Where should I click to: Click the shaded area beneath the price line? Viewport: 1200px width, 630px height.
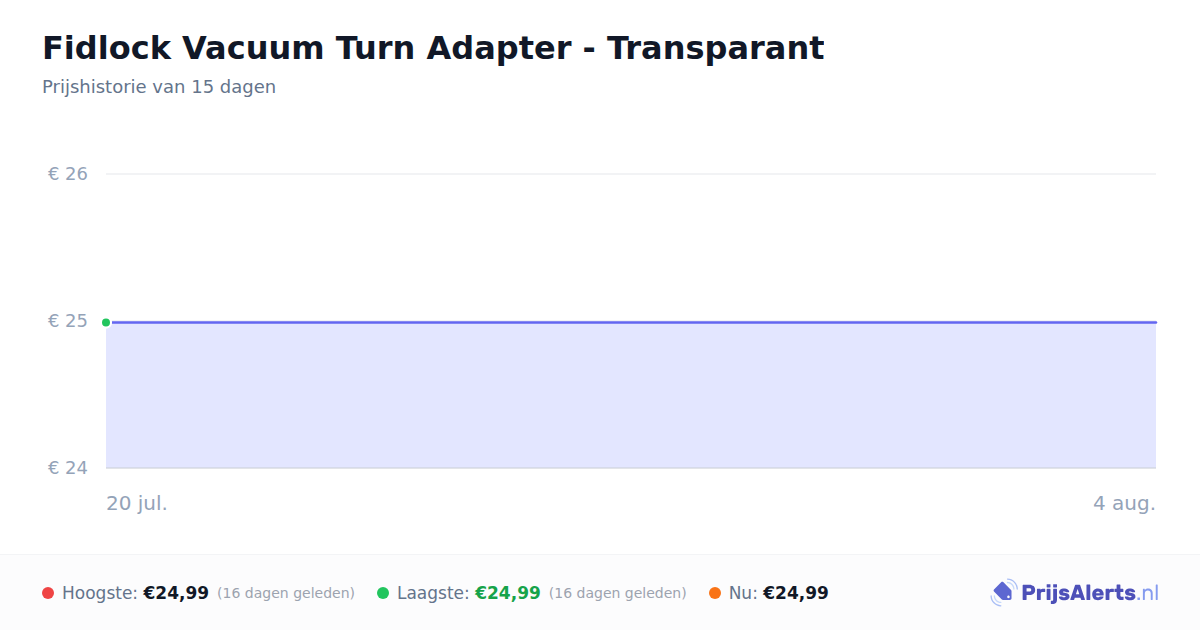pyautogui.click(x=631, y=396)
